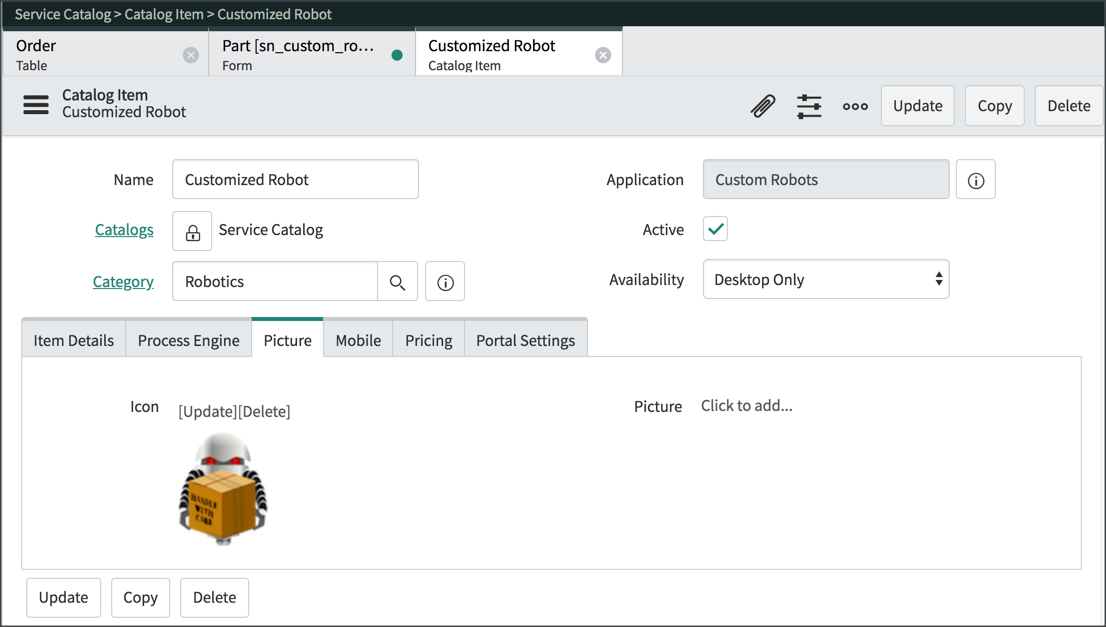Image resolution: width=1106 pixels, height=627 pixels.
Task: Delete the icon using the [Delete] link
Action: coord(266,411)
